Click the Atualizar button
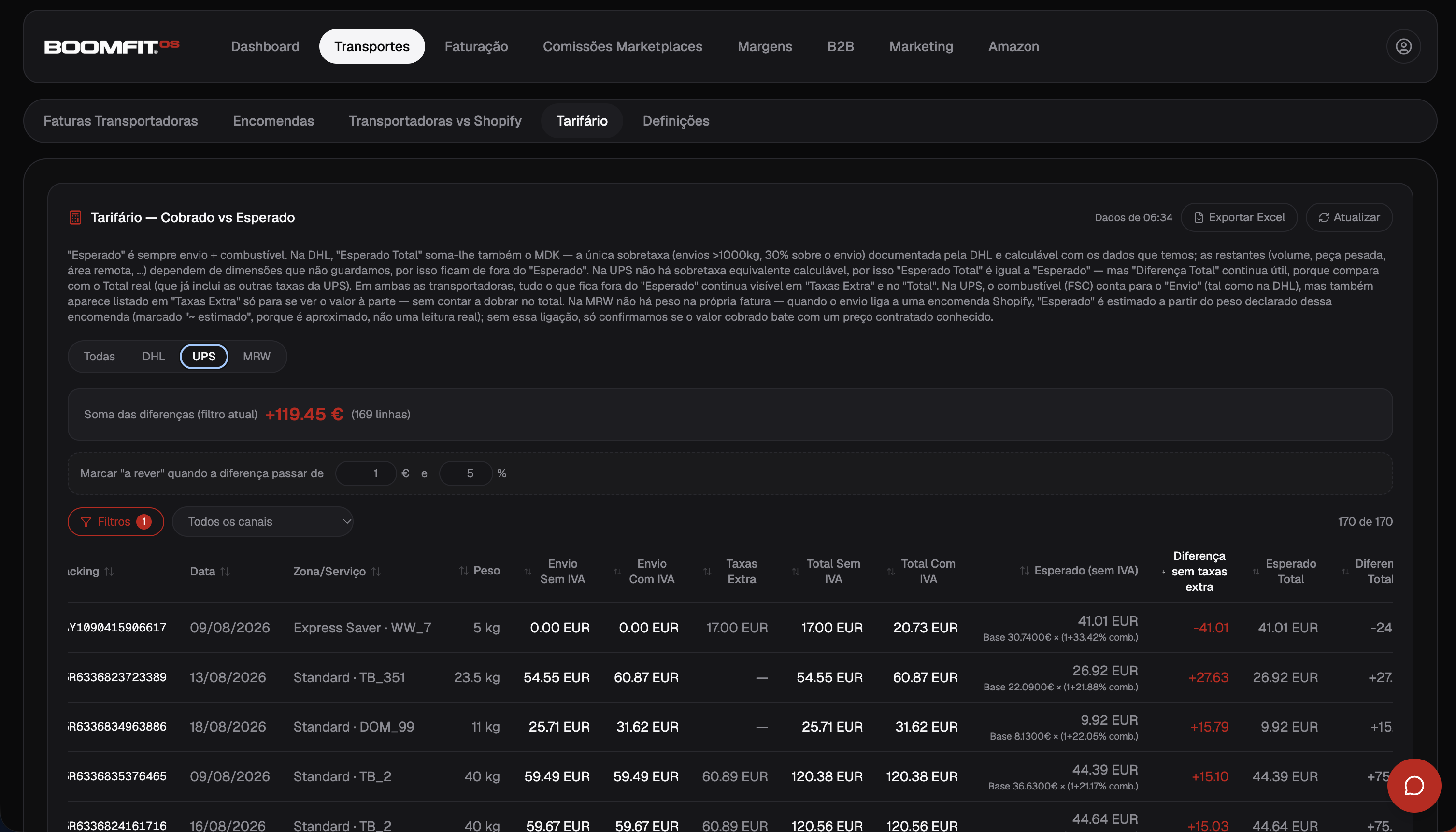This screenshot has width=1456, height=832. coord(1349,217)
